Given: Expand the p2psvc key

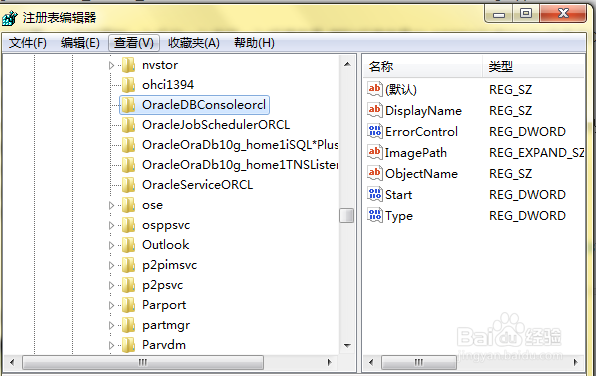Looking at the screenshot, I should tap(111, 286).
